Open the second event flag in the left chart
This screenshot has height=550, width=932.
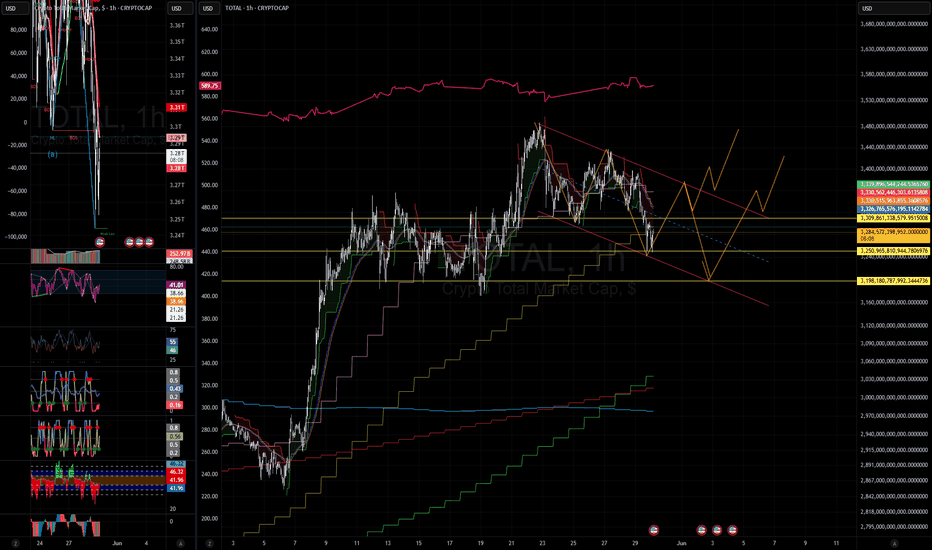pos(129,242)
